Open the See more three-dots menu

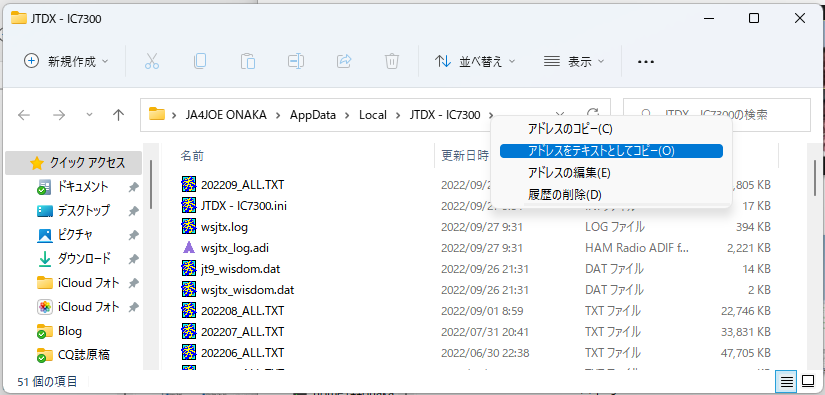pos(646,62)
